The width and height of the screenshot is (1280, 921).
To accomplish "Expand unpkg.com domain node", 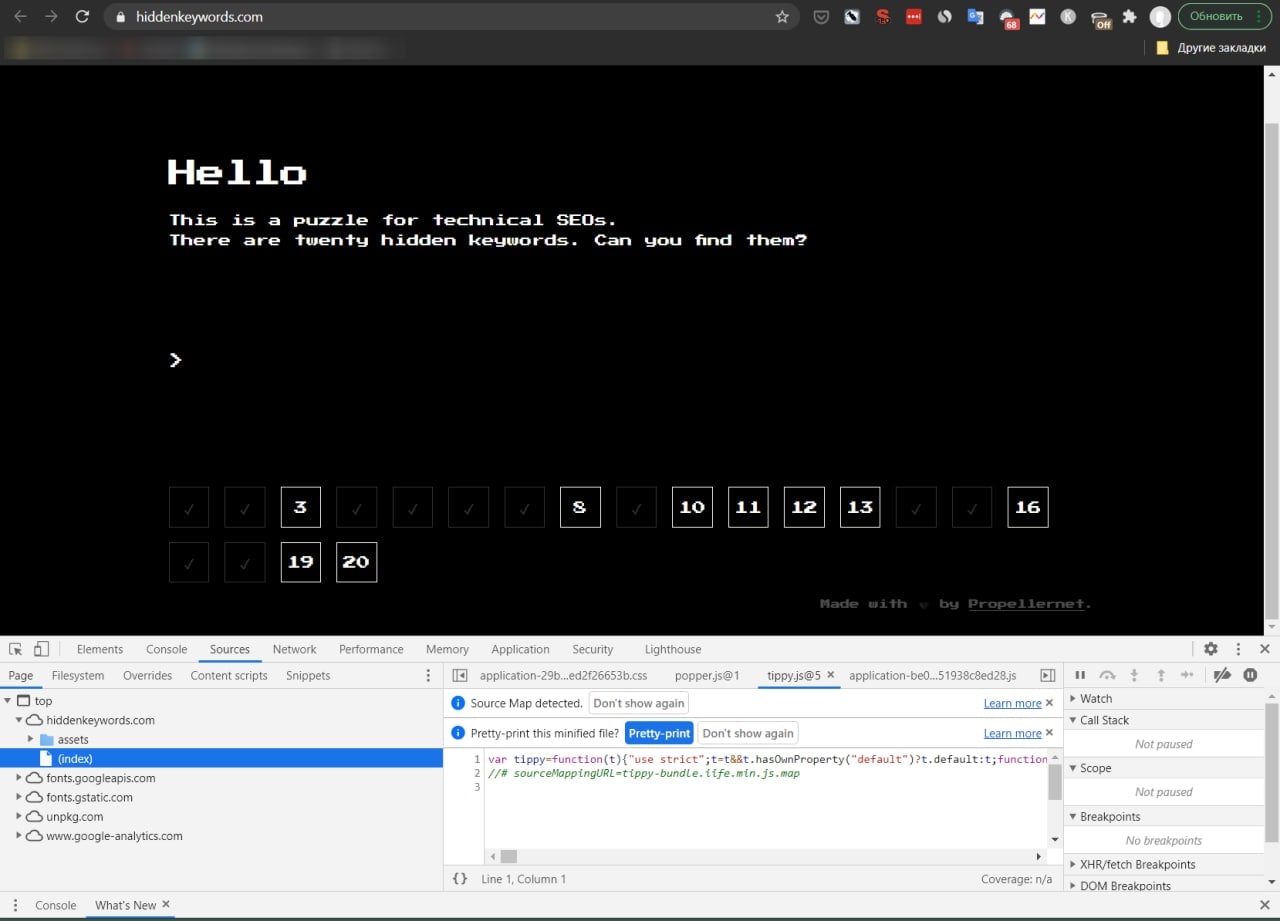I will [19, 816].
